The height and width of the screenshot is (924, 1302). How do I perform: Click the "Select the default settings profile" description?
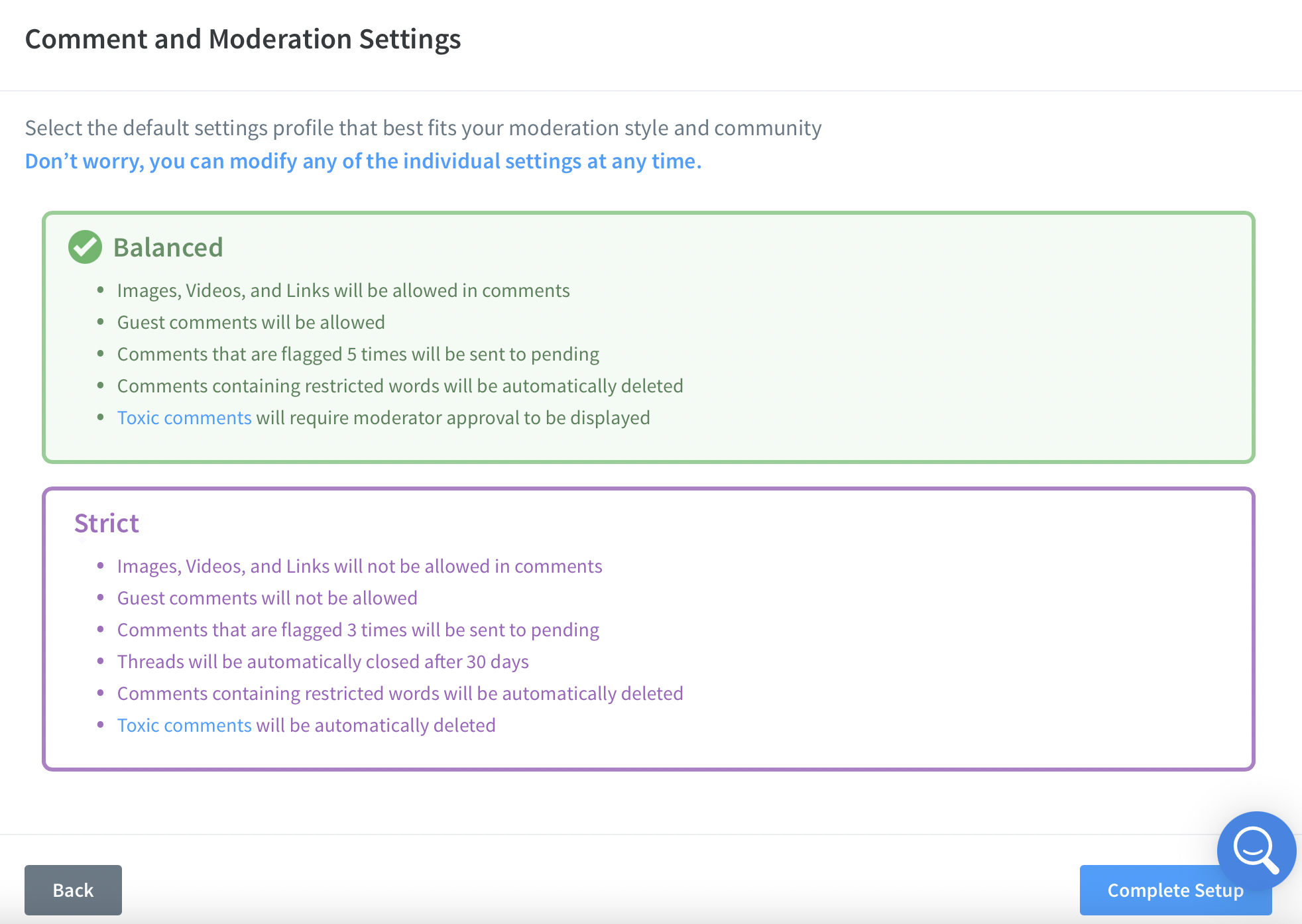click(x=423, y=128)
